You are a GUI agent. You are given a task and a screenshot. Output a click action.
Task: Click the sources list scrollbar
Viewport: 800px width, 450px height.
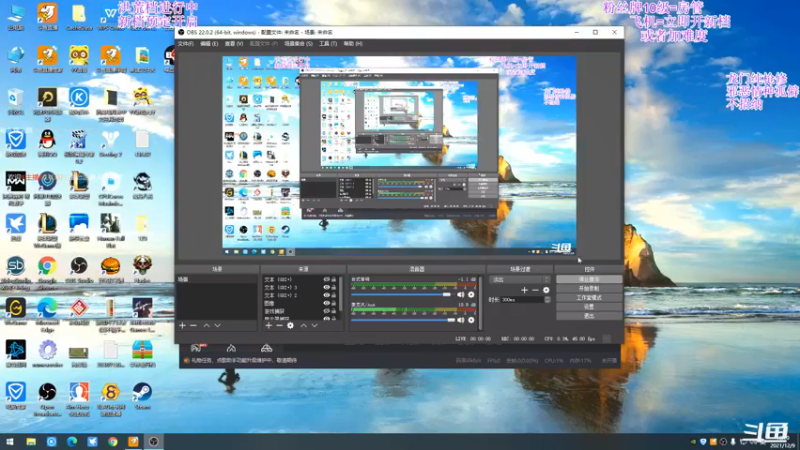[341, 293]
